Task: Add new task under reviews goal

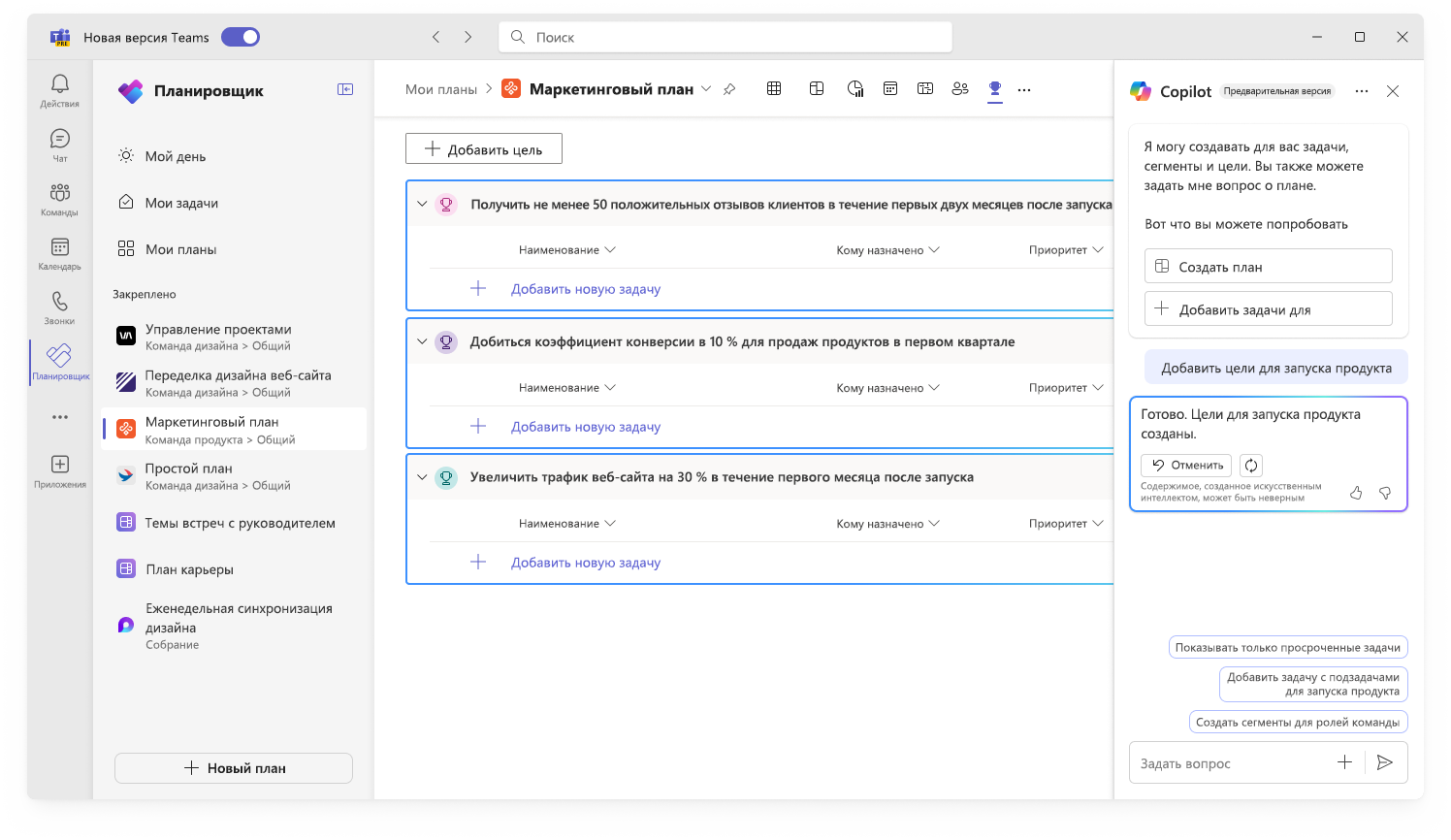Action: point(586,289)
